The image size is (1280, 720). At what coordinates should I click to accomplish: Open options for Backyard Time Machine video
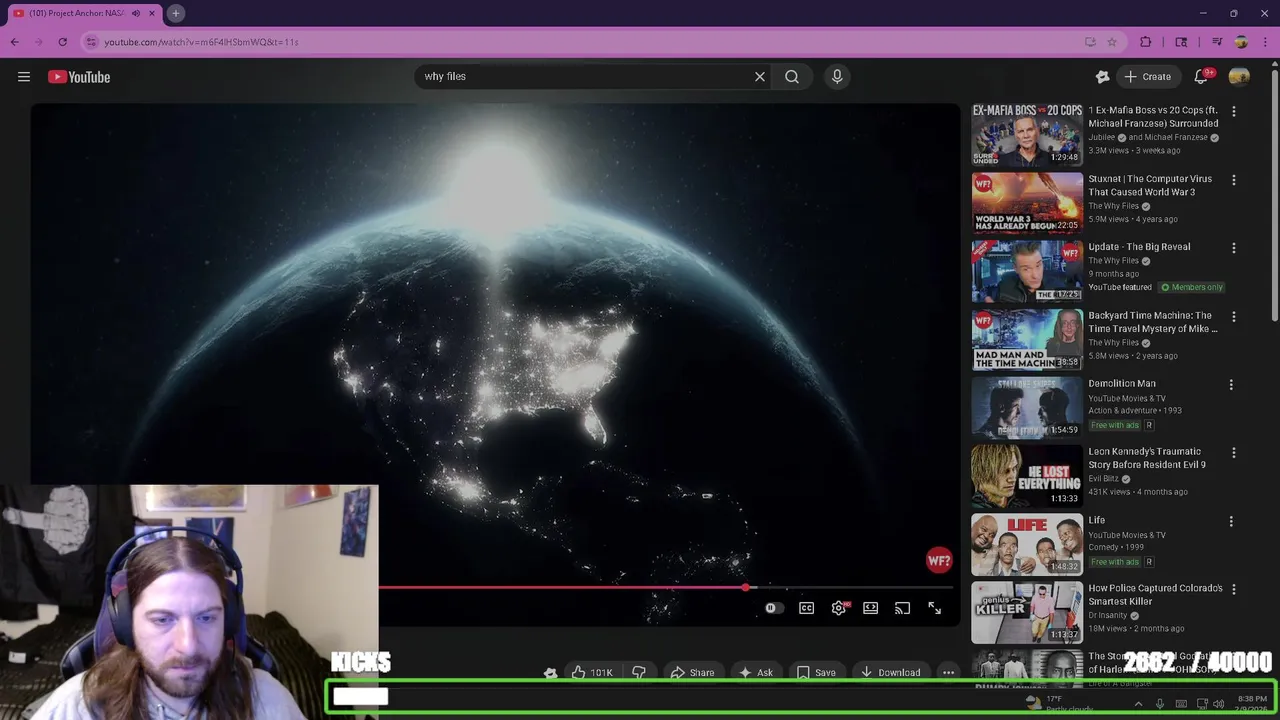[1233, 317]
